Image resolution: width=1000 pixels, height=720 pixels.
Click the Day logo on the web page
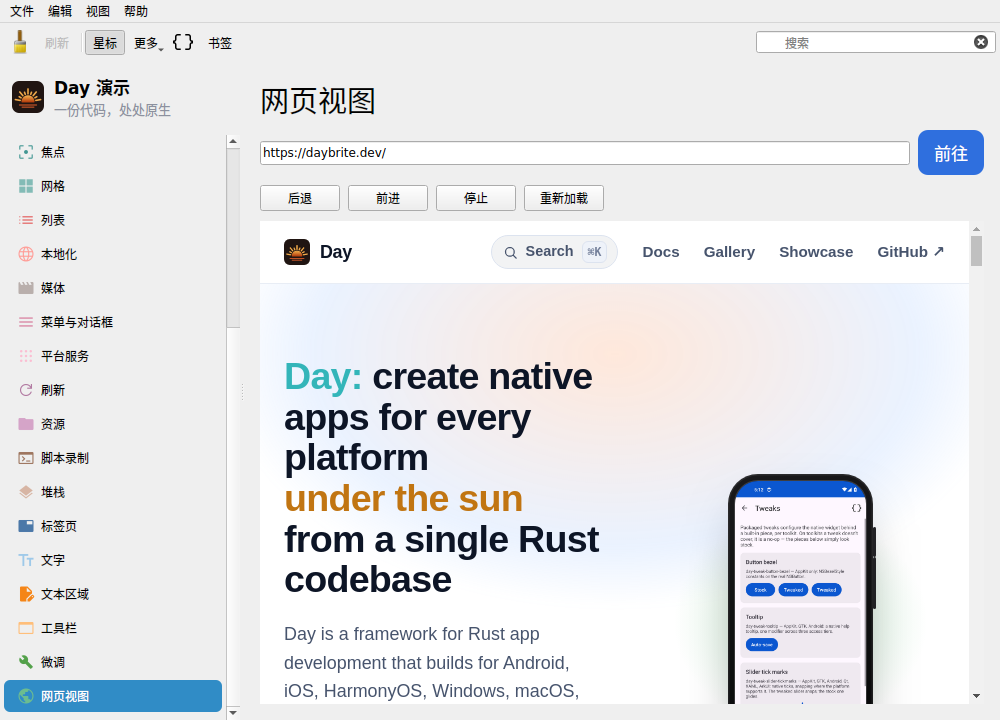coord(297,252)
